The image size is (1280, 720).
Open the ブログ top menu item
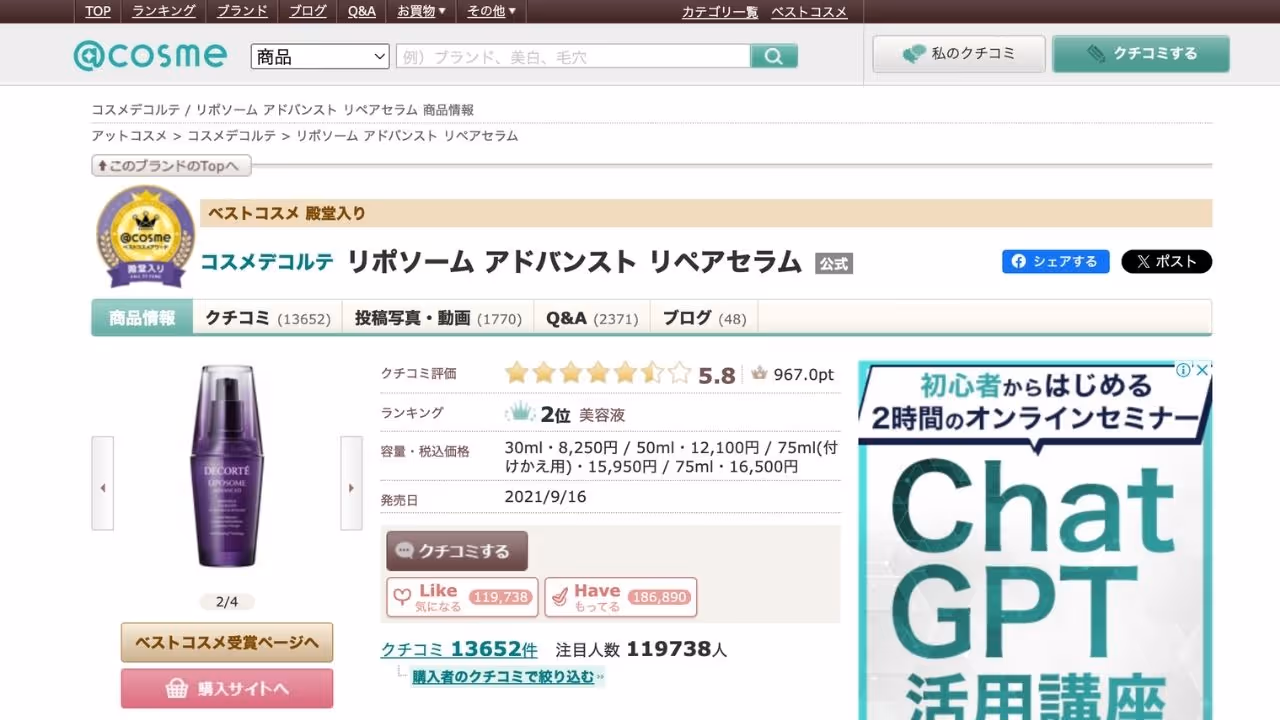(308, 11)
